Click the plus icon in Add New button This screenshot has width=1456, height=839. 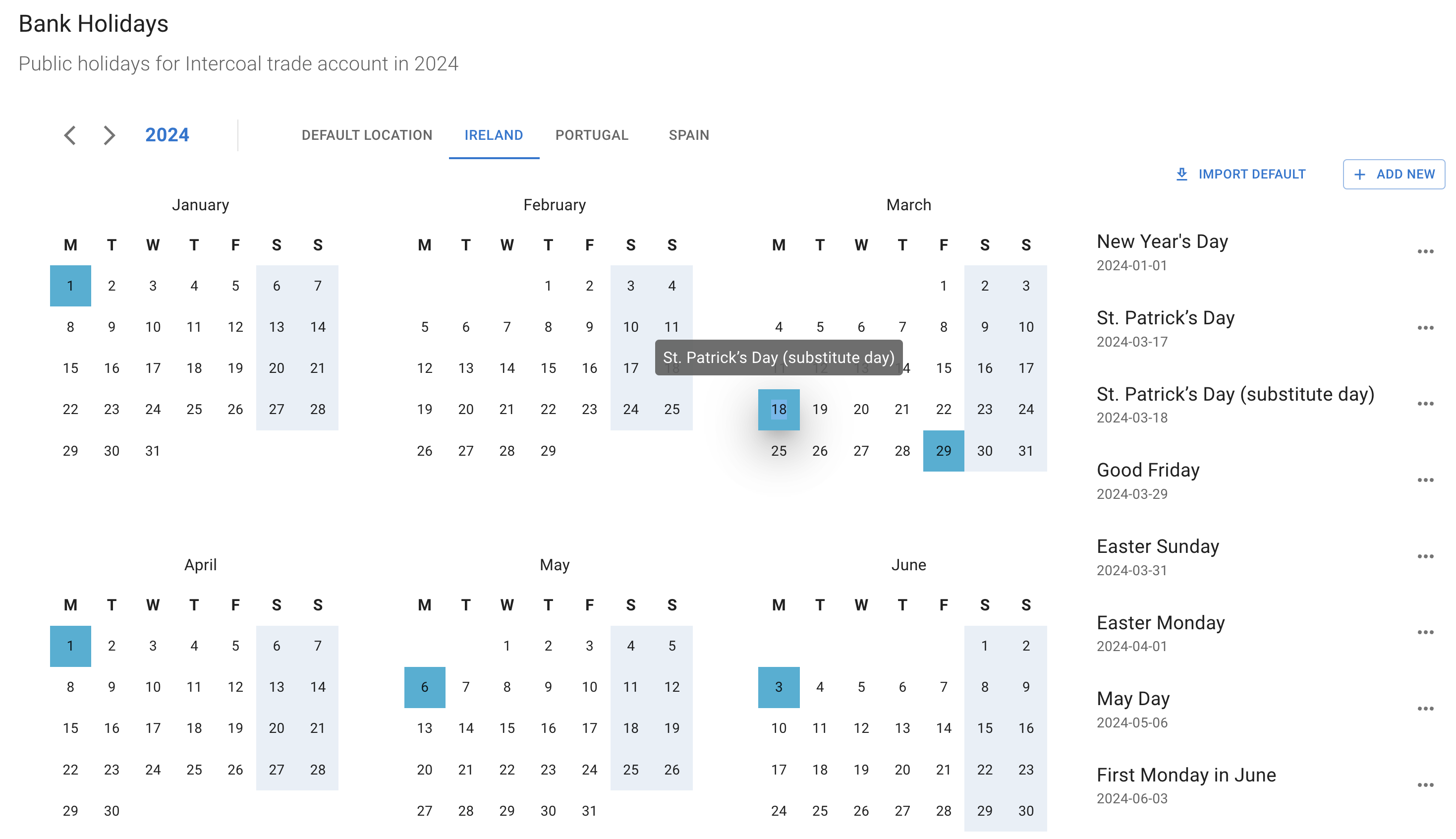pyautogui.click(x=1360, y=174)
